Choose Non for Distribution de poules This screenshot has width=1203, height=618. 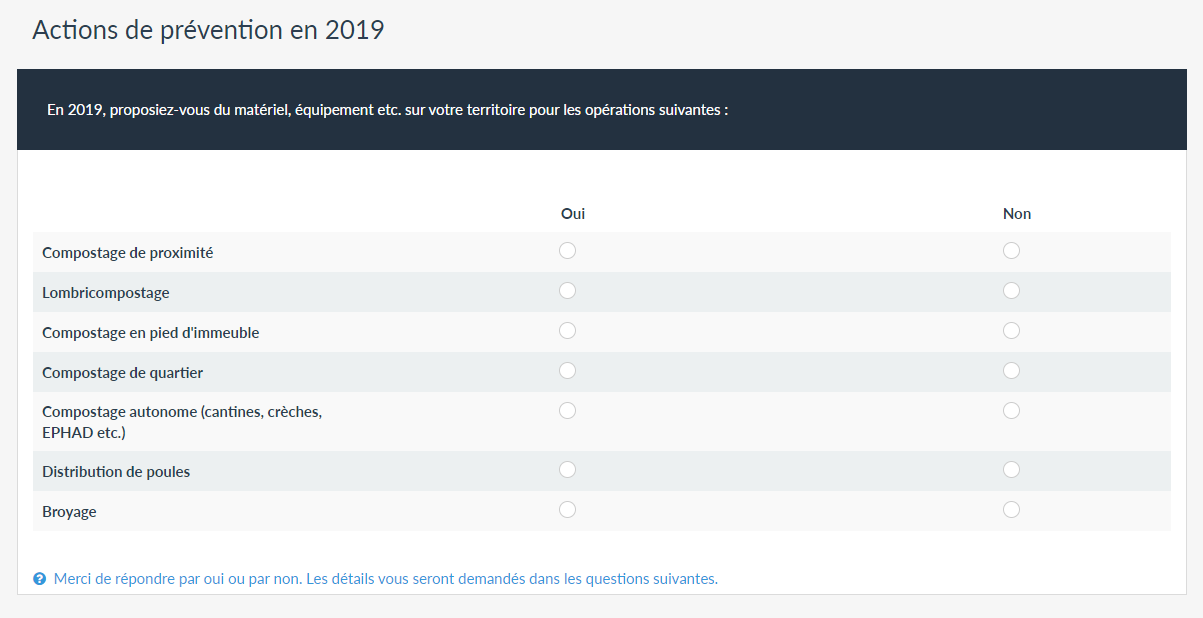(1011, 469)
